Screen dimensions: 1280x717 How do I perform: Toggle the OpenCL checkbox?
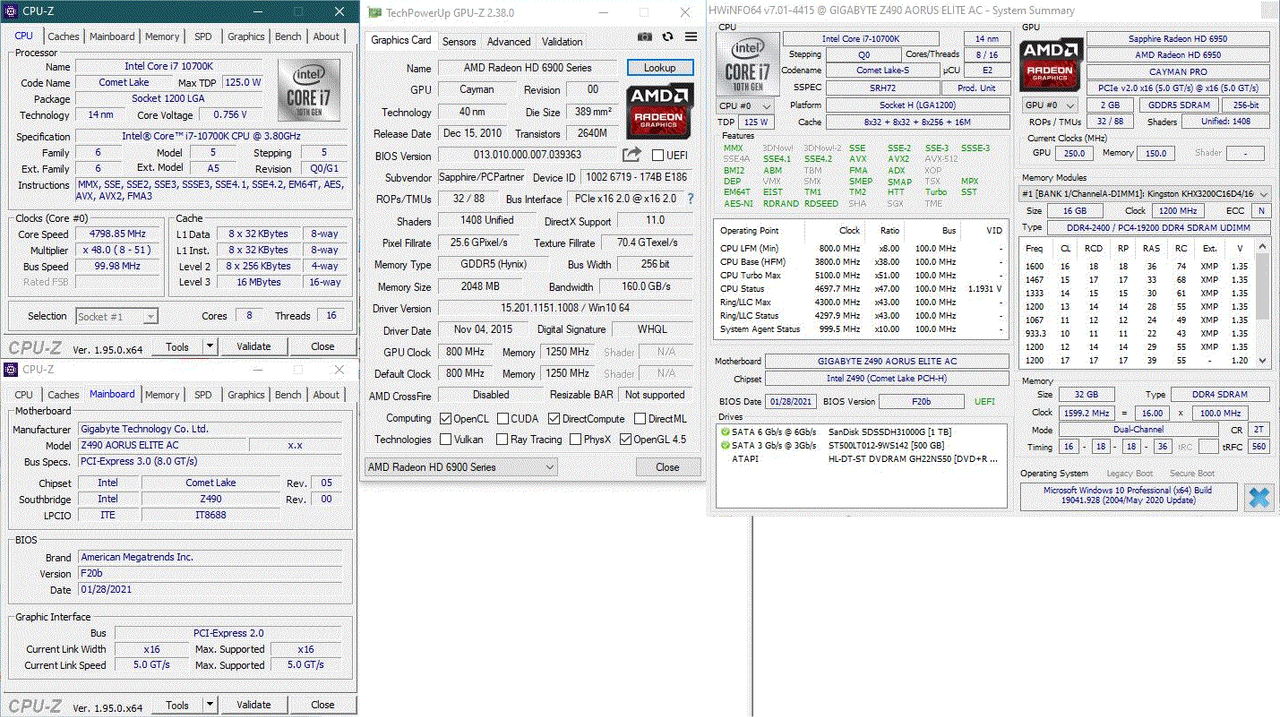click(x=446, y=418)
